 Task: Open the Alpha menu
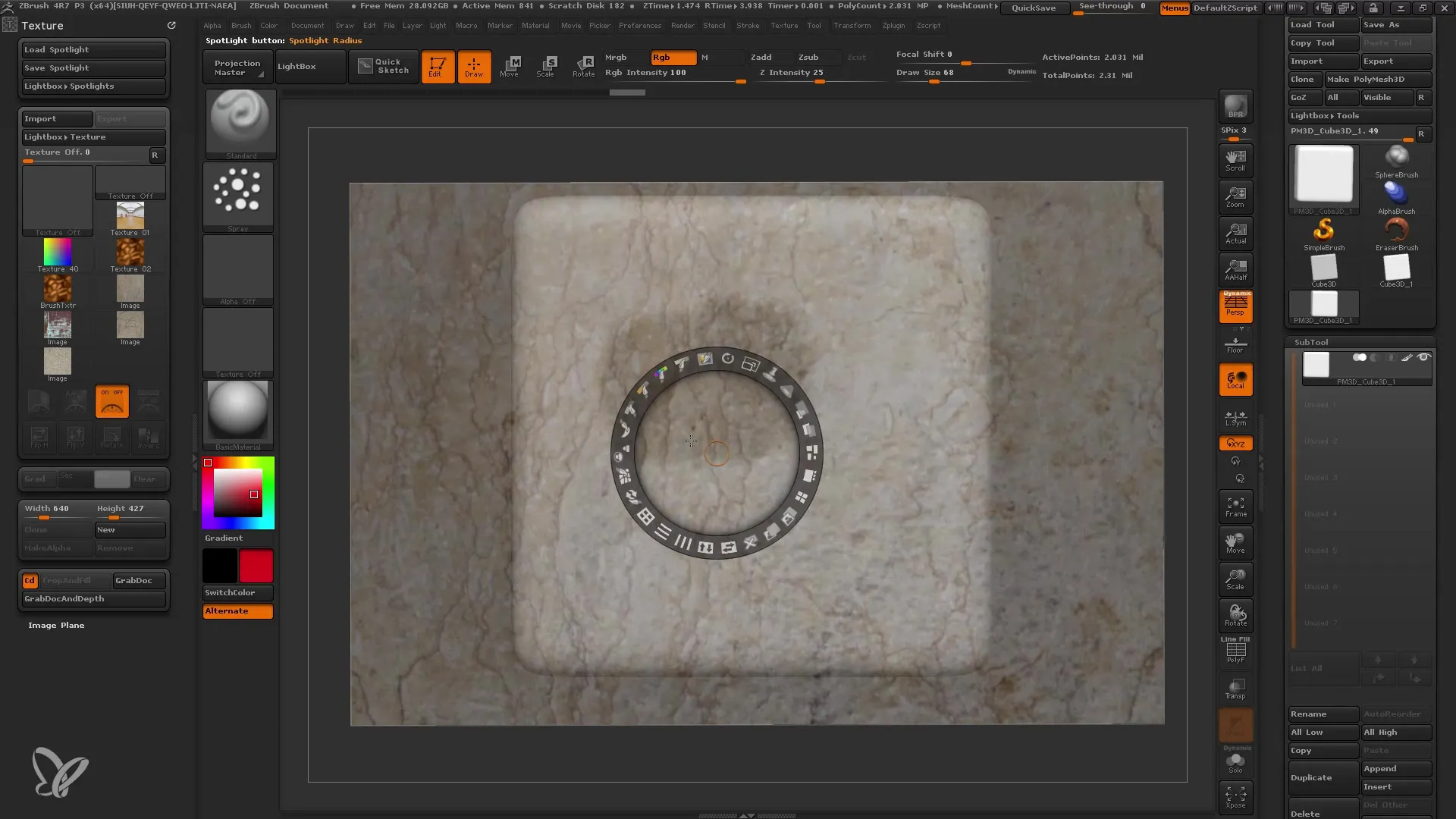(x=212, y=26)
